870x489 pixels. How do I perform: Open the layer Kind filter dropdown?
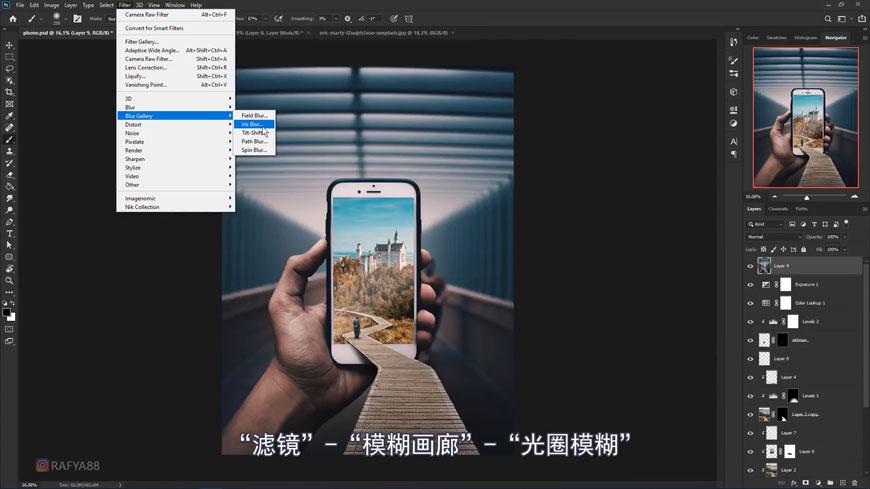(766, 224)
